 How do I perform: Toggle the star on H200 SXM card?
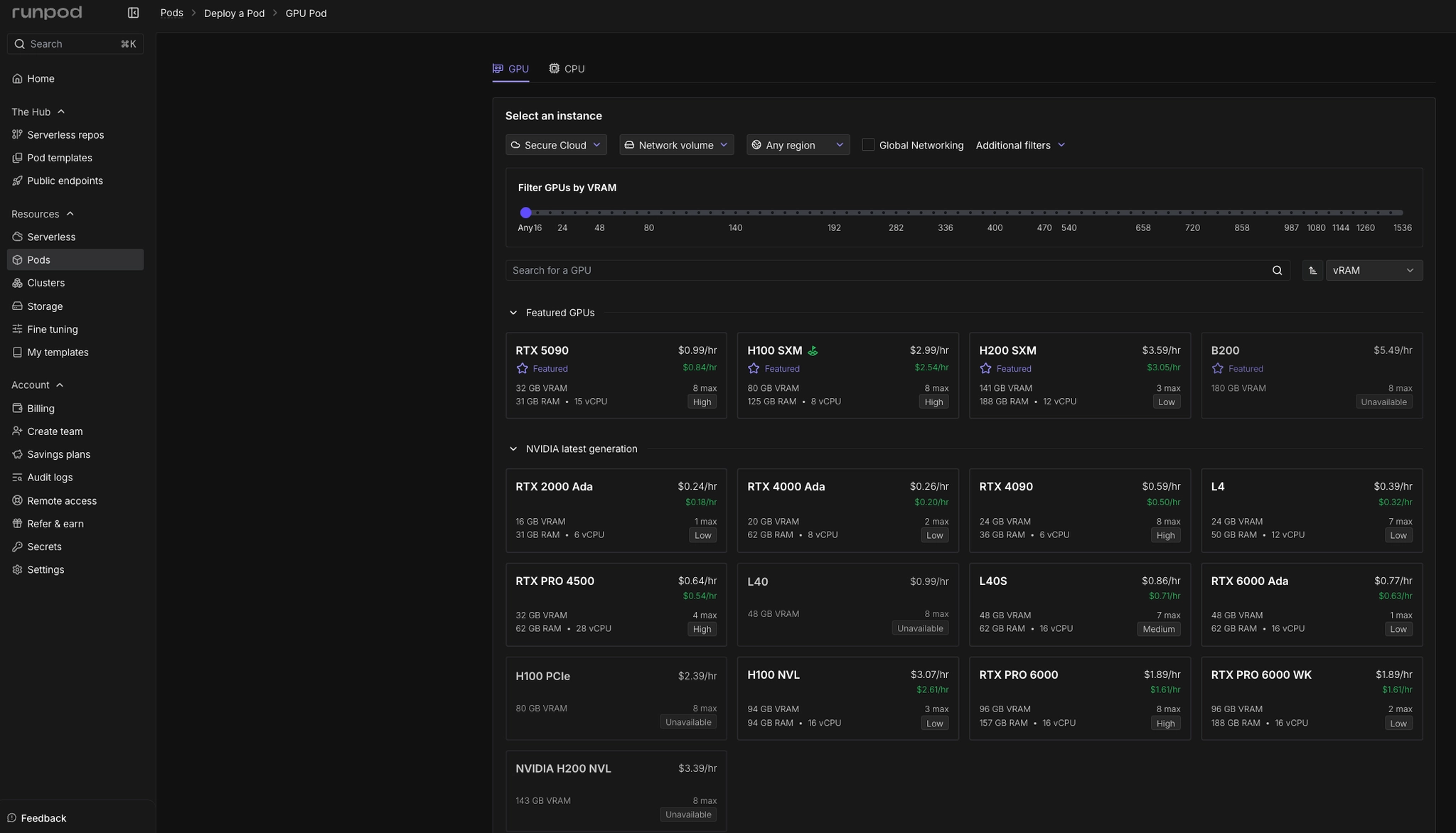point(985,368)
